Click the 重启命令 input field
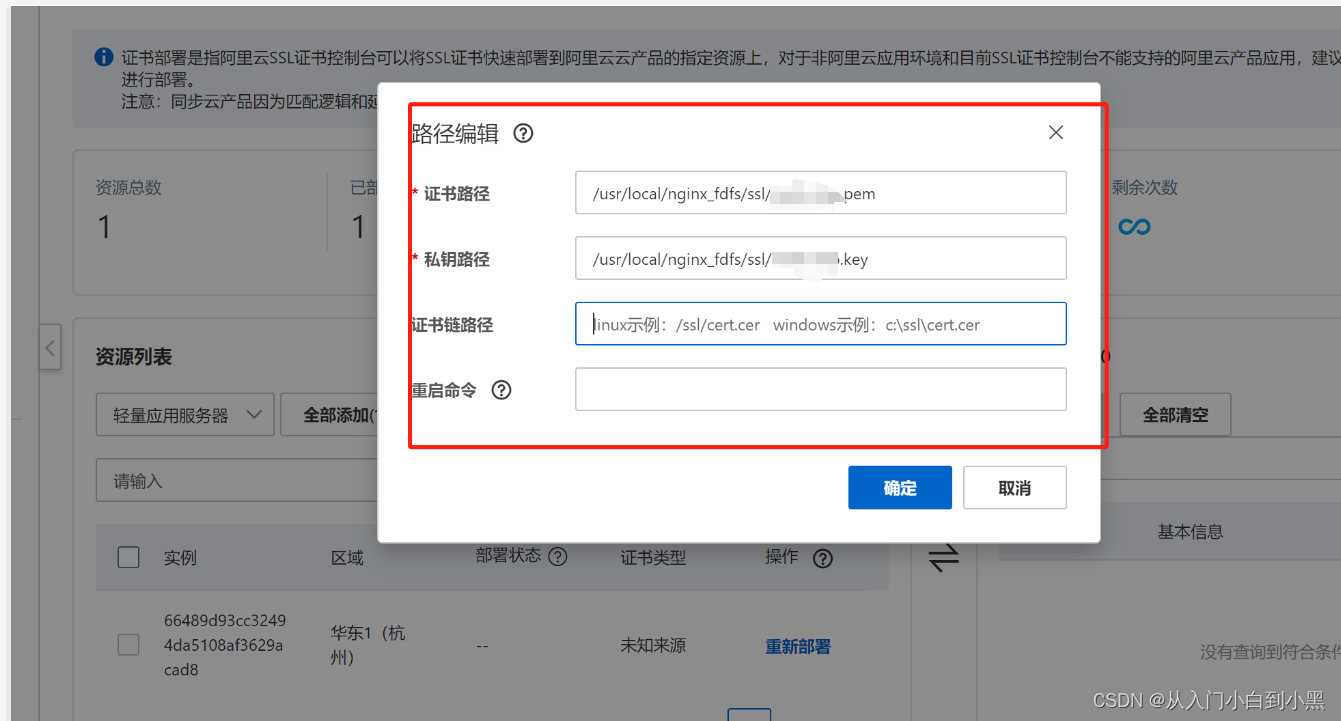The image size is (1341, 721). tap(821, 389)
